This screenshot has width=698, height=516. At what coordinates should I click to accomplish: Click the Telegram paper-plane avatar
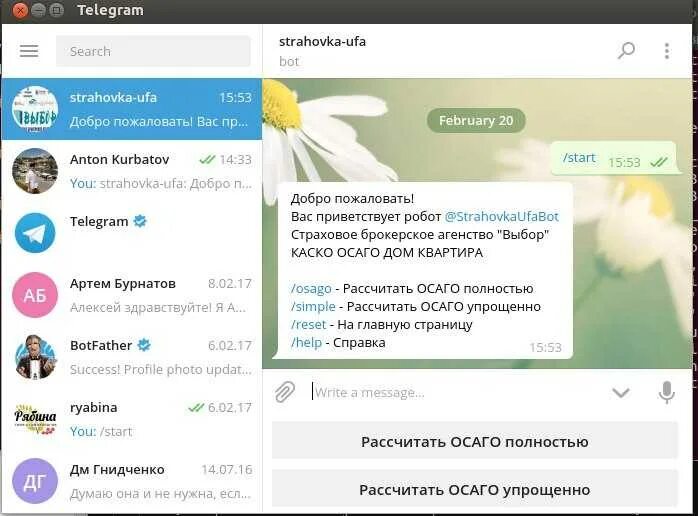click(x=35, y=233)
